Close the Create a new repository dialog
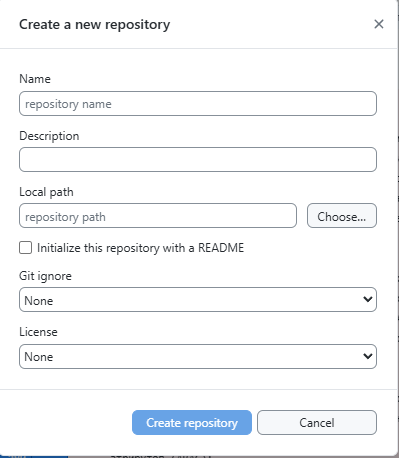399x458 pixels. 379,24
